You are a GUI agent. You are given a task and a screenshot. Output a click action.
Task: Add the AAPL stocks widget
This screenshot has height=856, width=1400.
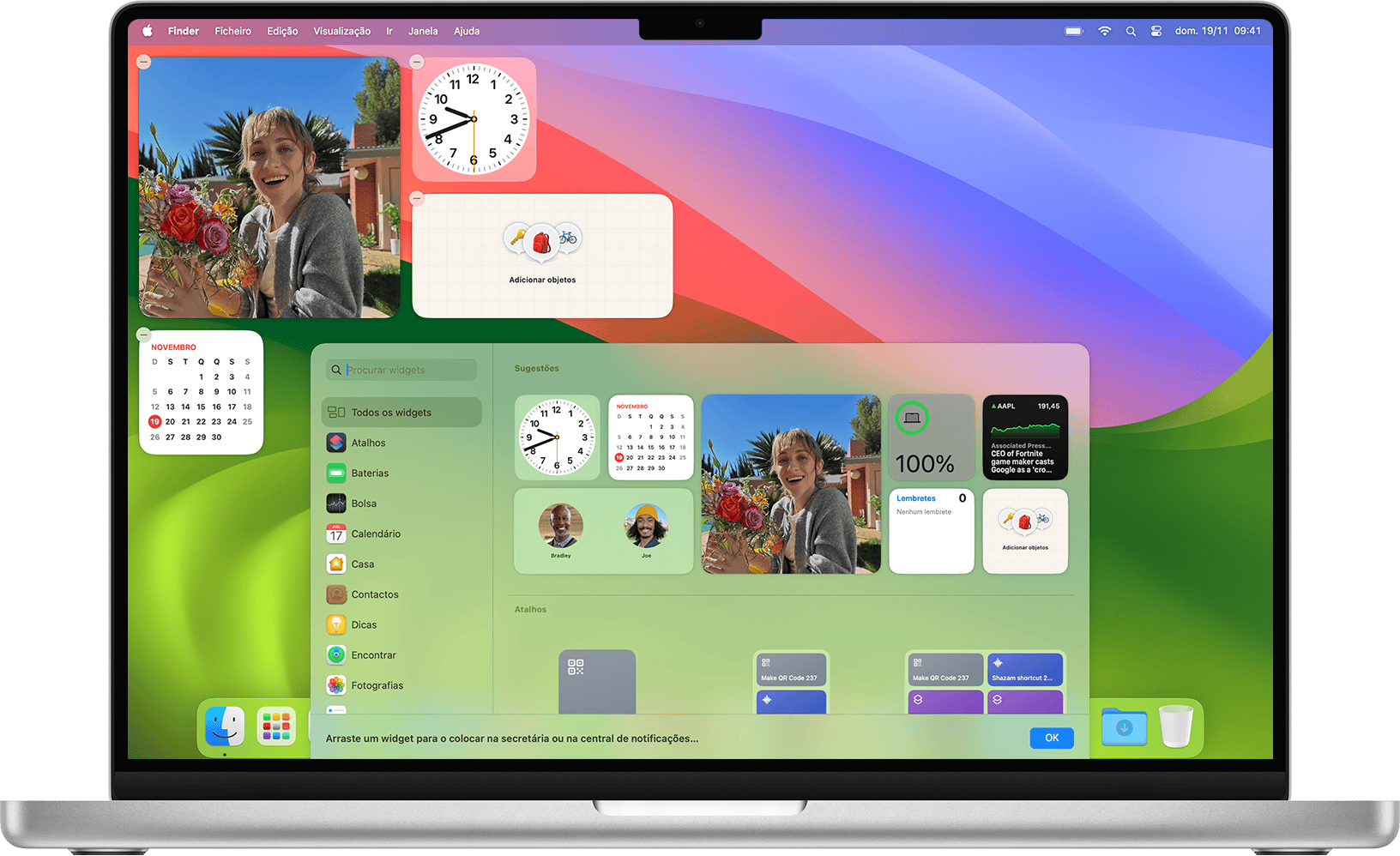tap(1025, 437)
